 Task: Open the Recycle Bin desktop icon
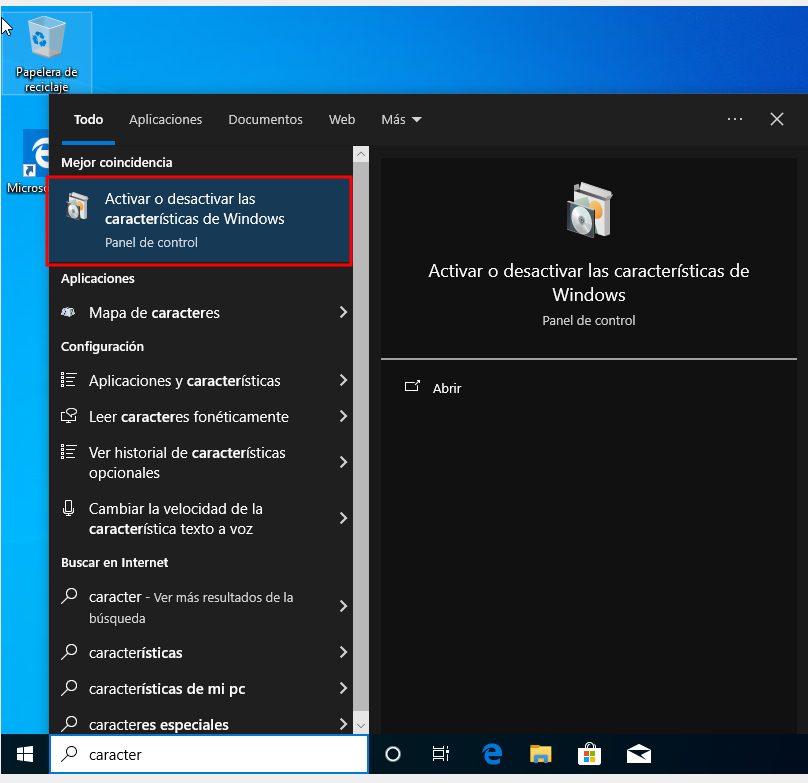click(x=46, y=52)
